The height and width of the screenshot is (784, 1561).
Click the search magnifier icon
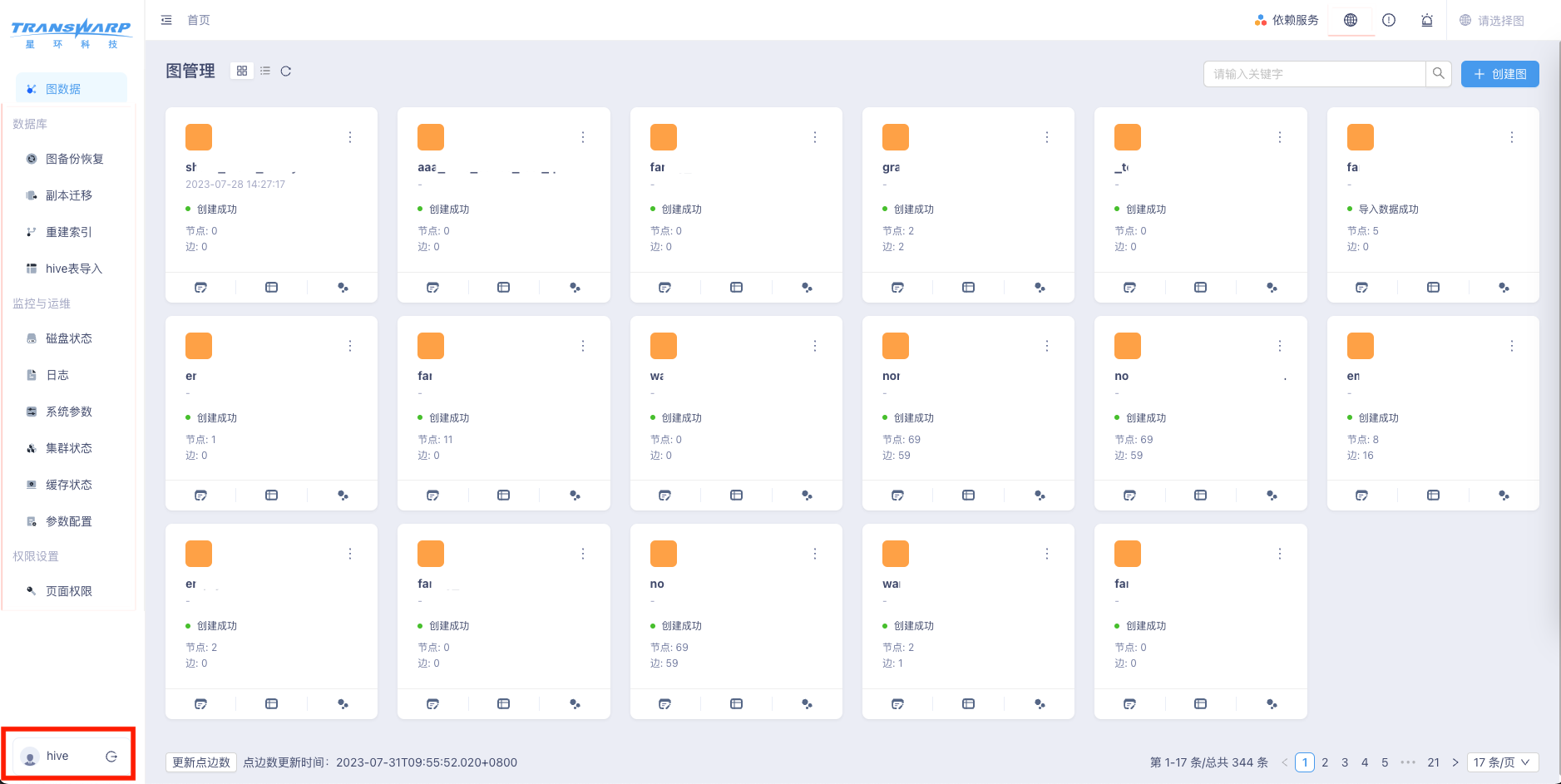coord(1438,73)
